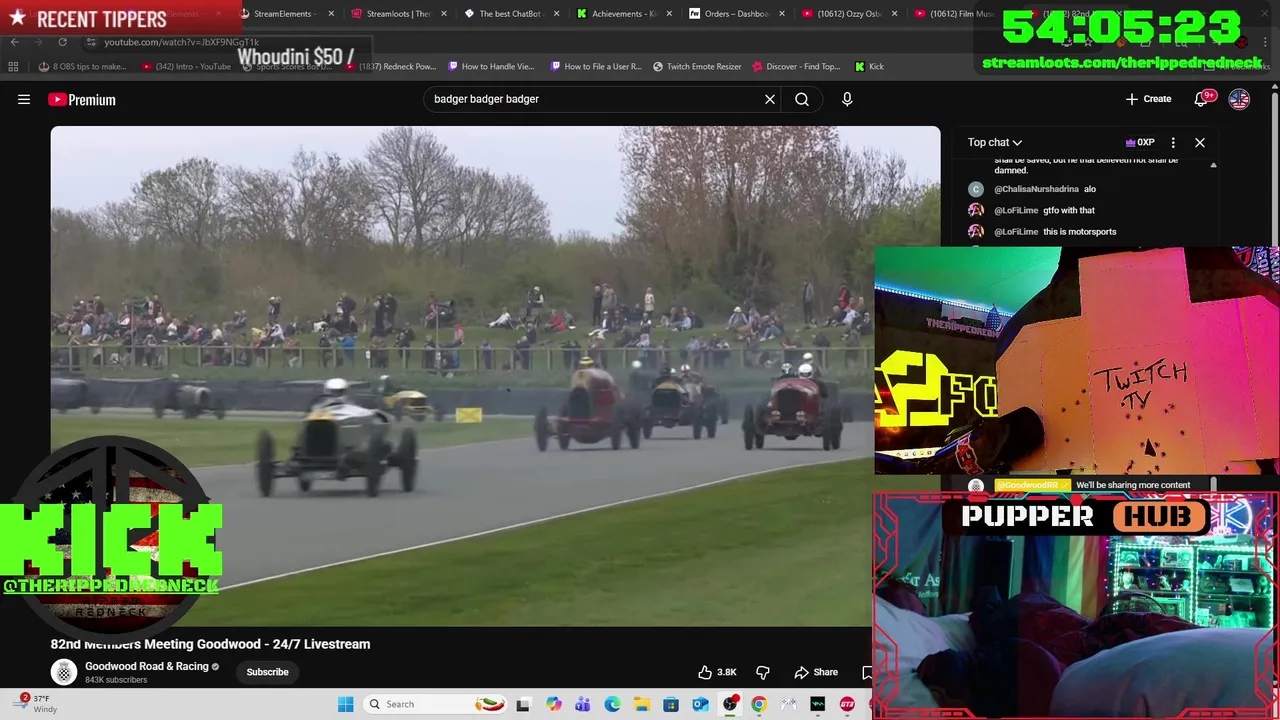
Task: Switch to the Streamloots browser tab
Action: (397, 14)
